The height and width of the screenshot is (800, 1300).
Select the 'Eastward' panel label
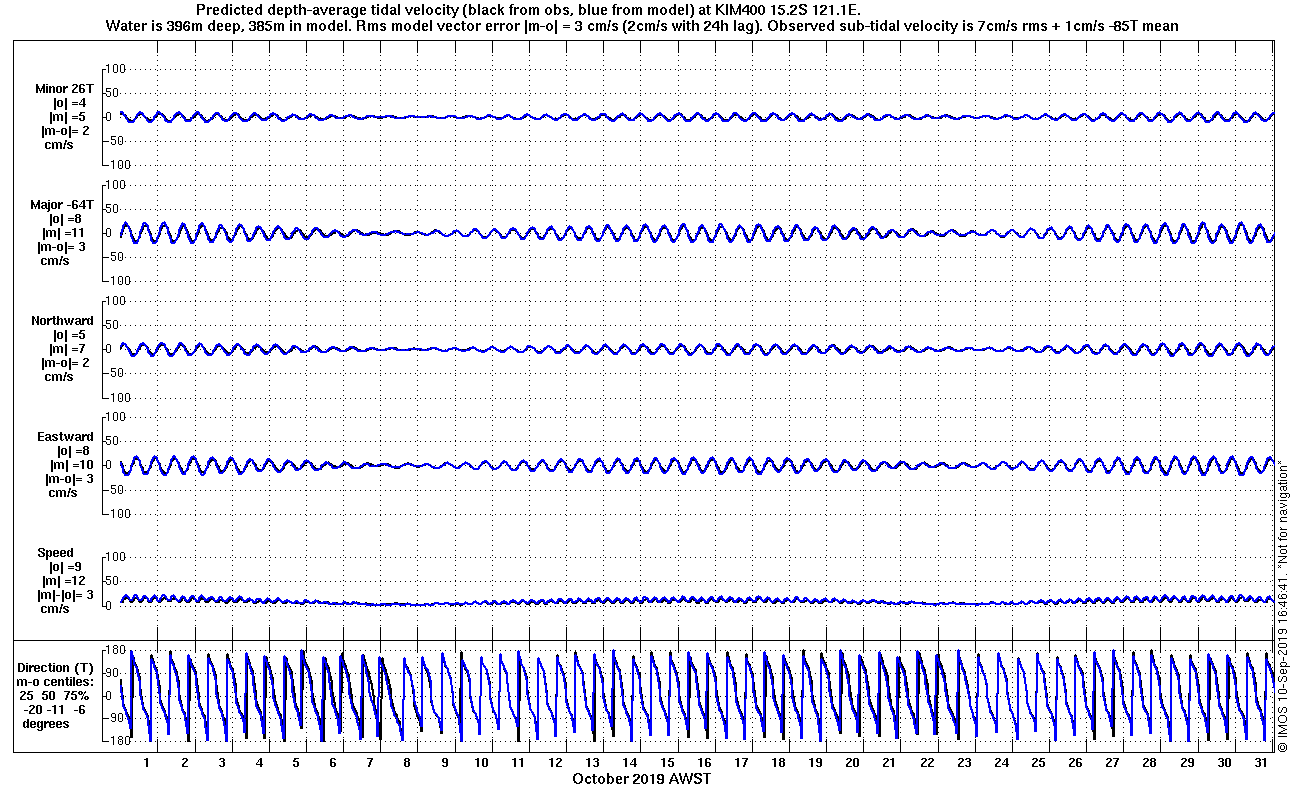[x=65, y=437]
